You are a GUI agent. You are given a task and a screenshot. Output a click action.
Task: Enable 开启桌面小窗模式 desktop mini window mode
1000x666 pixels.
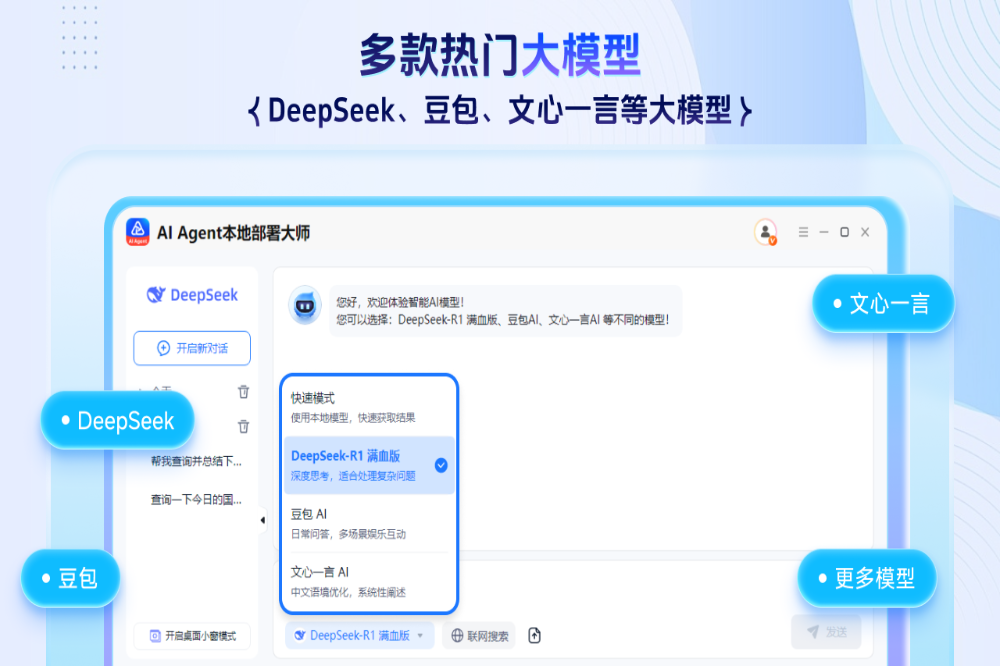192,636
